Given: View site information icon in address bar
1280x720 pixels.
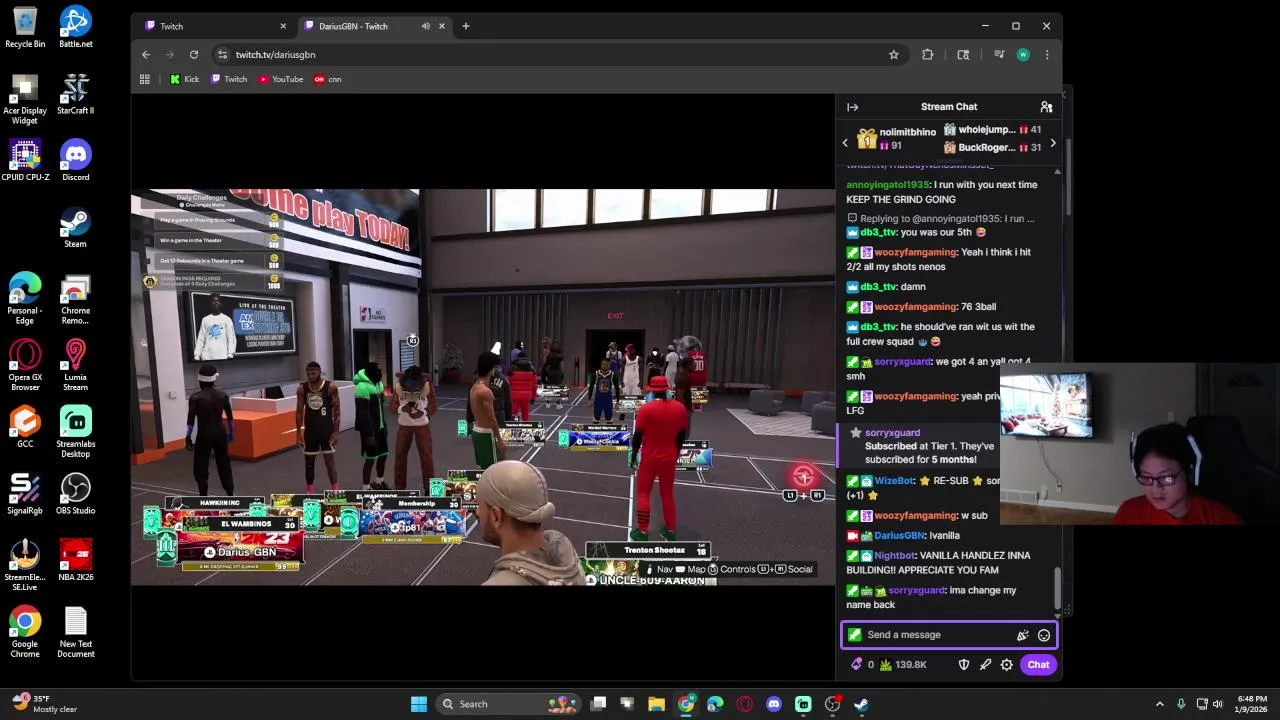Looking at the screenshot, I should pos(222,54).
